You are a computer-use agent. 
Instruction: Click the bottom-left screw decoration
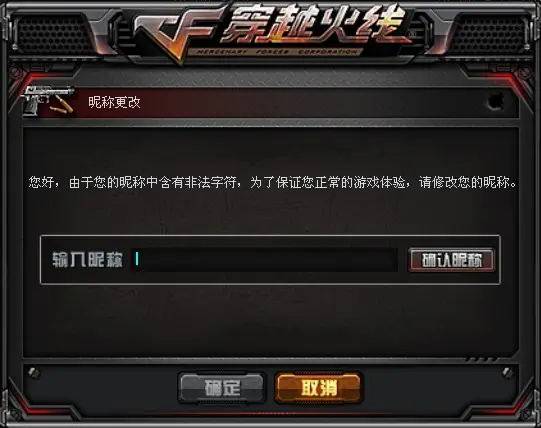(34, 372)
